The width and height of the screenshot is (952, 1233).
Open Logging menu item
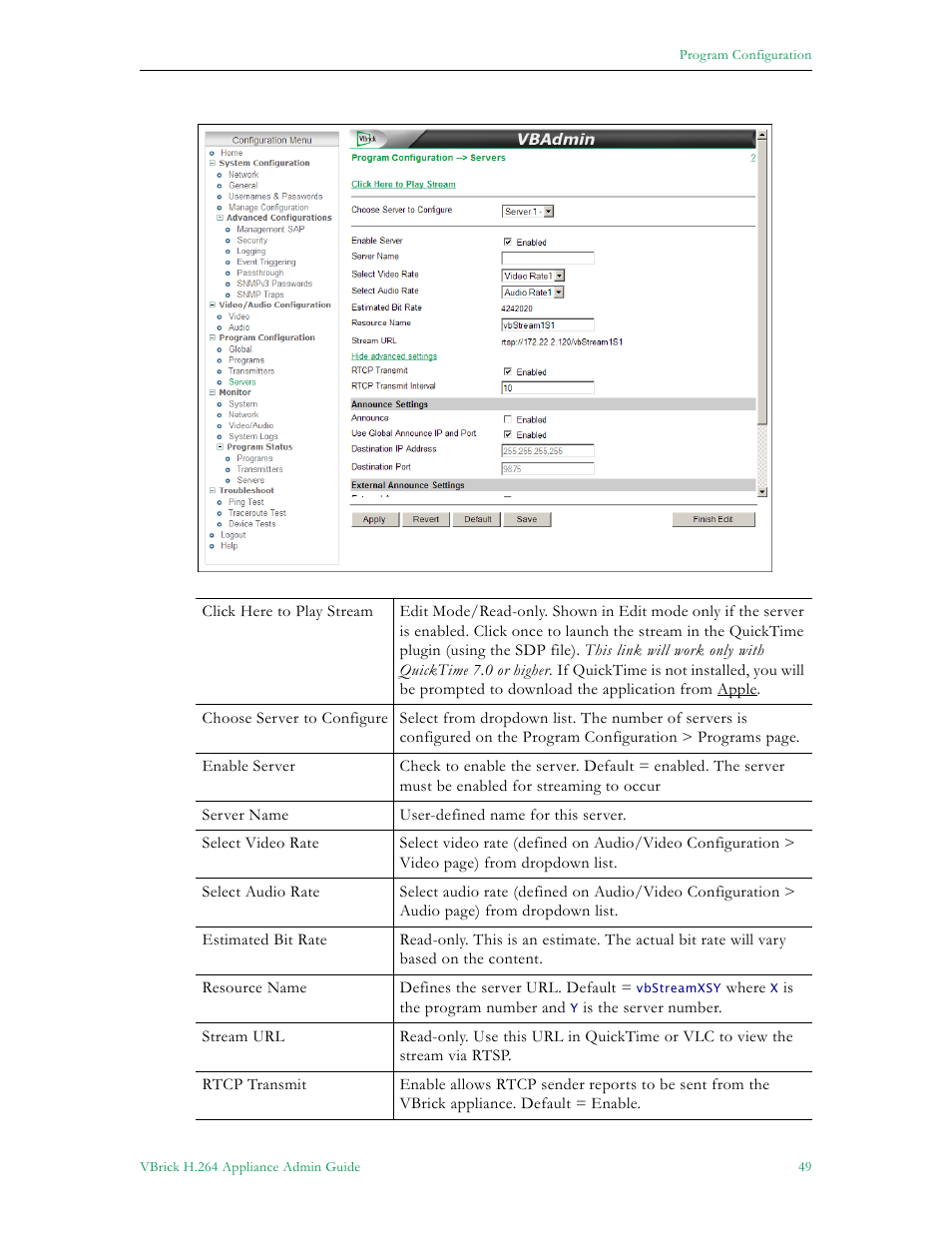tap(250, 252)
